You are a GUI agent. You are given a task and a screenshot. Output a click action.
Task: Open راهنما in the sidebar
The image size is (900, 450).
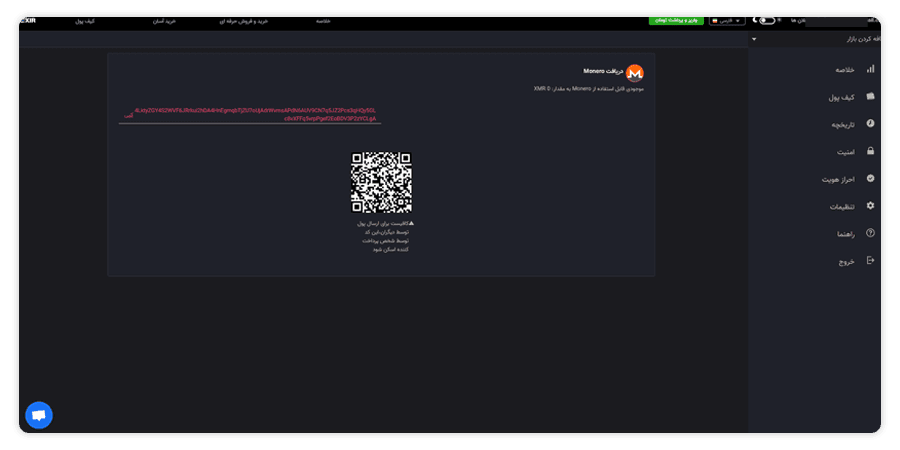(x=846, y=234)
